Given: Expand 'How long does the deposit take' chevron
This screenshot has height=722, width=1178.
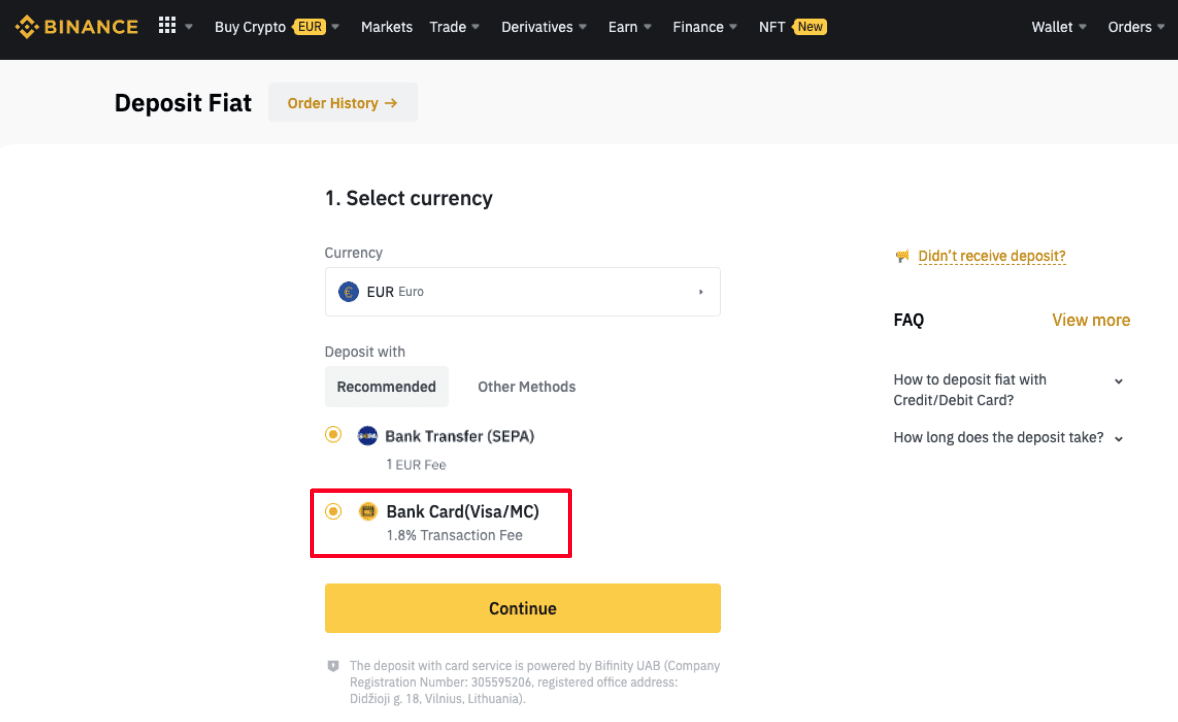Looking at the screenshot, I should point(1119,439).
